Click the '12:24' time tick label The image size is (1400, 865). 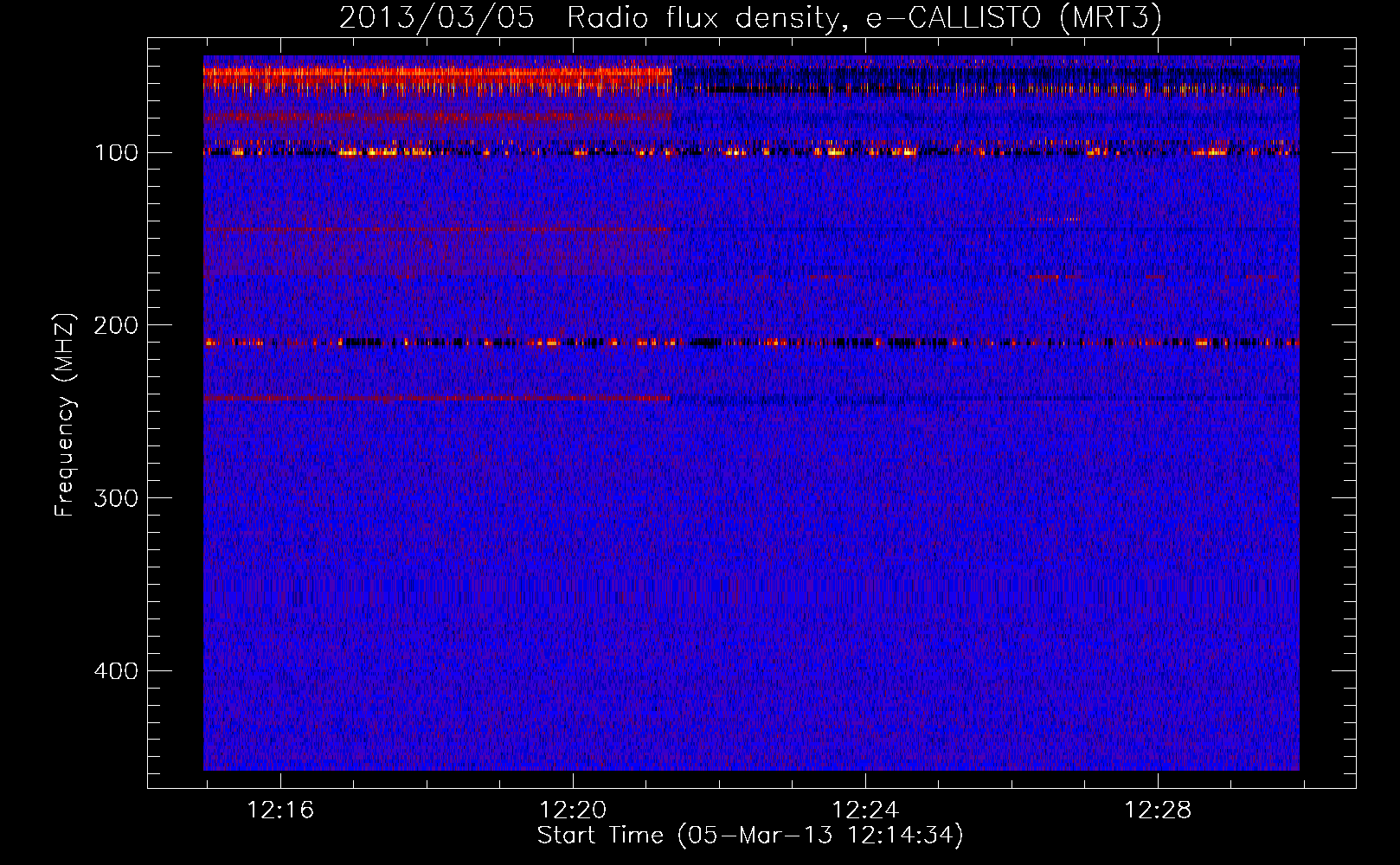pos(865,811)
